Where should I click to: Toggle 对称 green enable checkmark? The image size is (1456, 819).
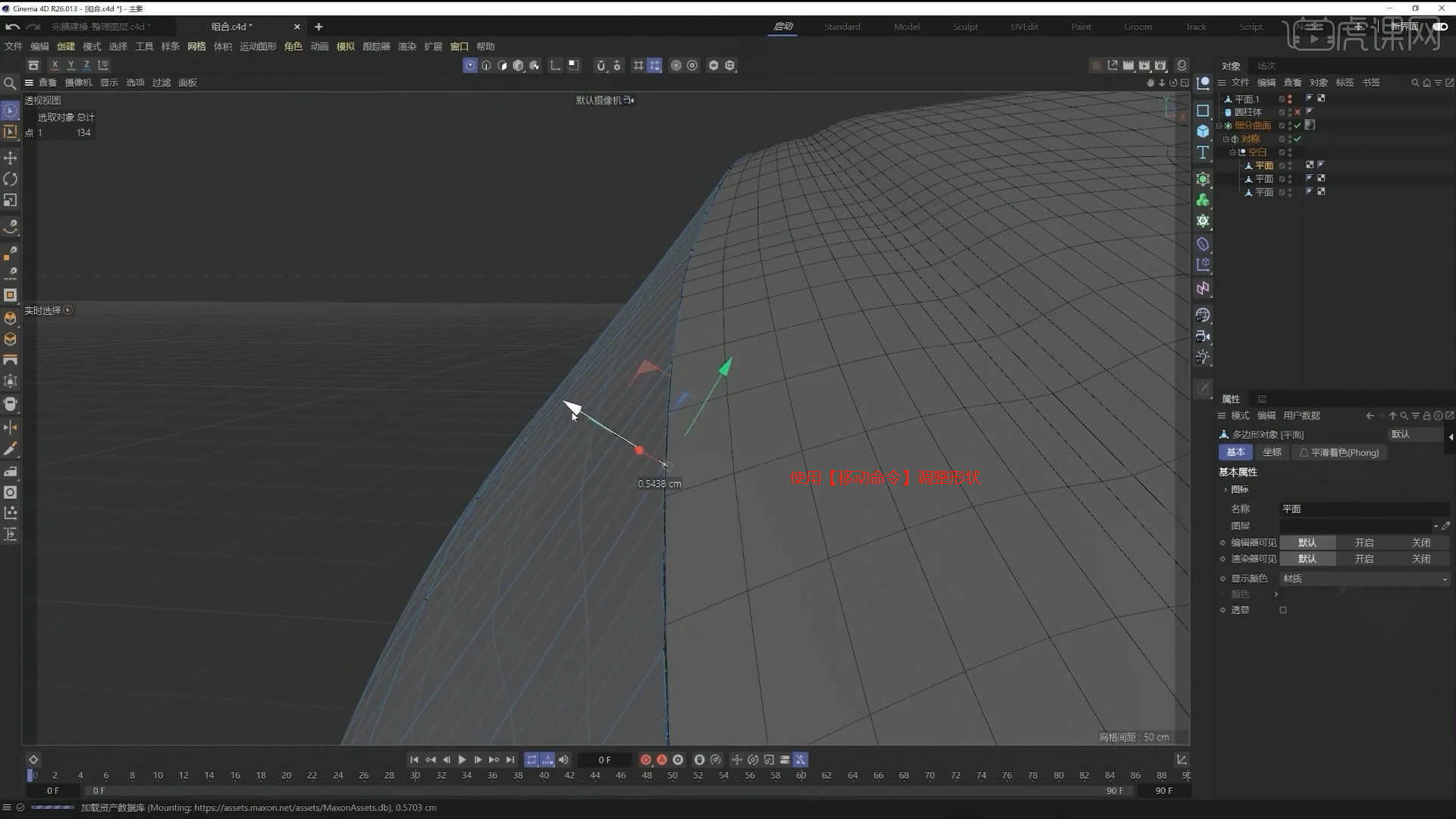(x=1298, y=139)
